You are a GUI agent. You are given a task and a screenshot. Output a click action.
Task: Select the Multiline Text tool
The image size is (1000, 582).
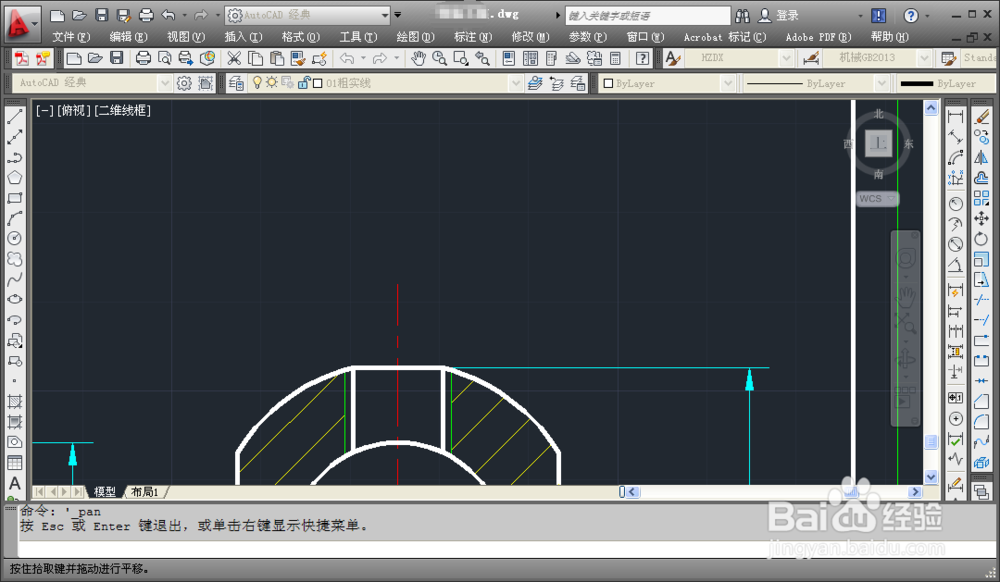[15, 483]
